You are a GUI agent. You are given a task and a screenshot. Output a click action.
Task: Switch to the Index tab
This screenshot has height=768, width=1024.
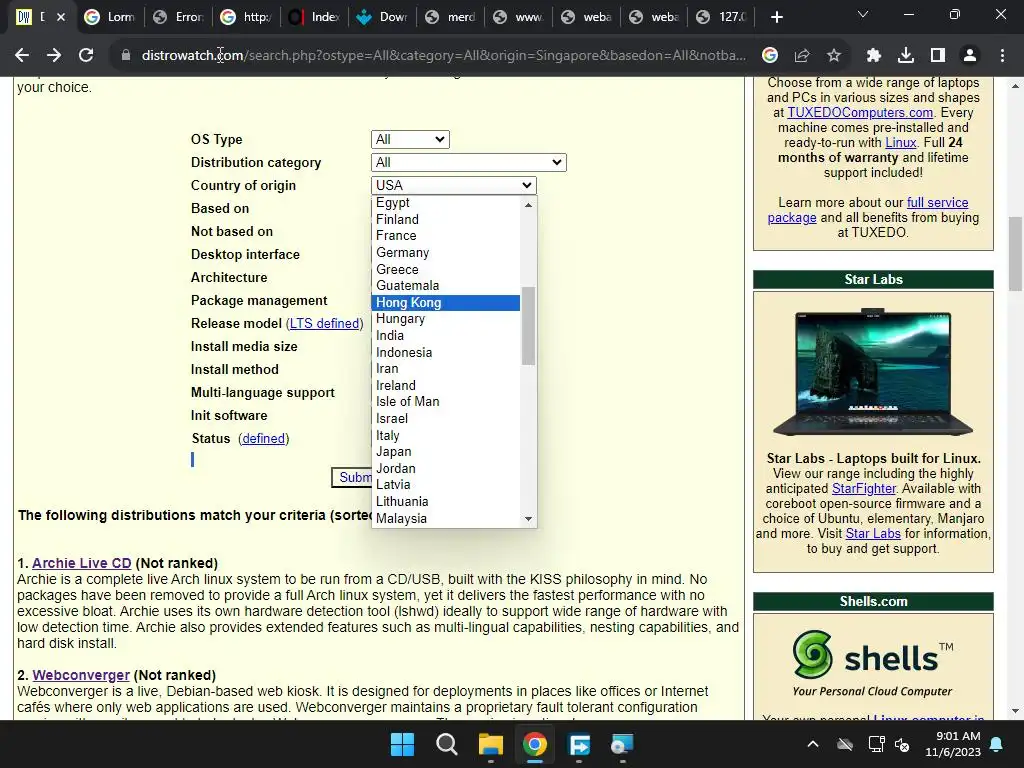(315, 17)
